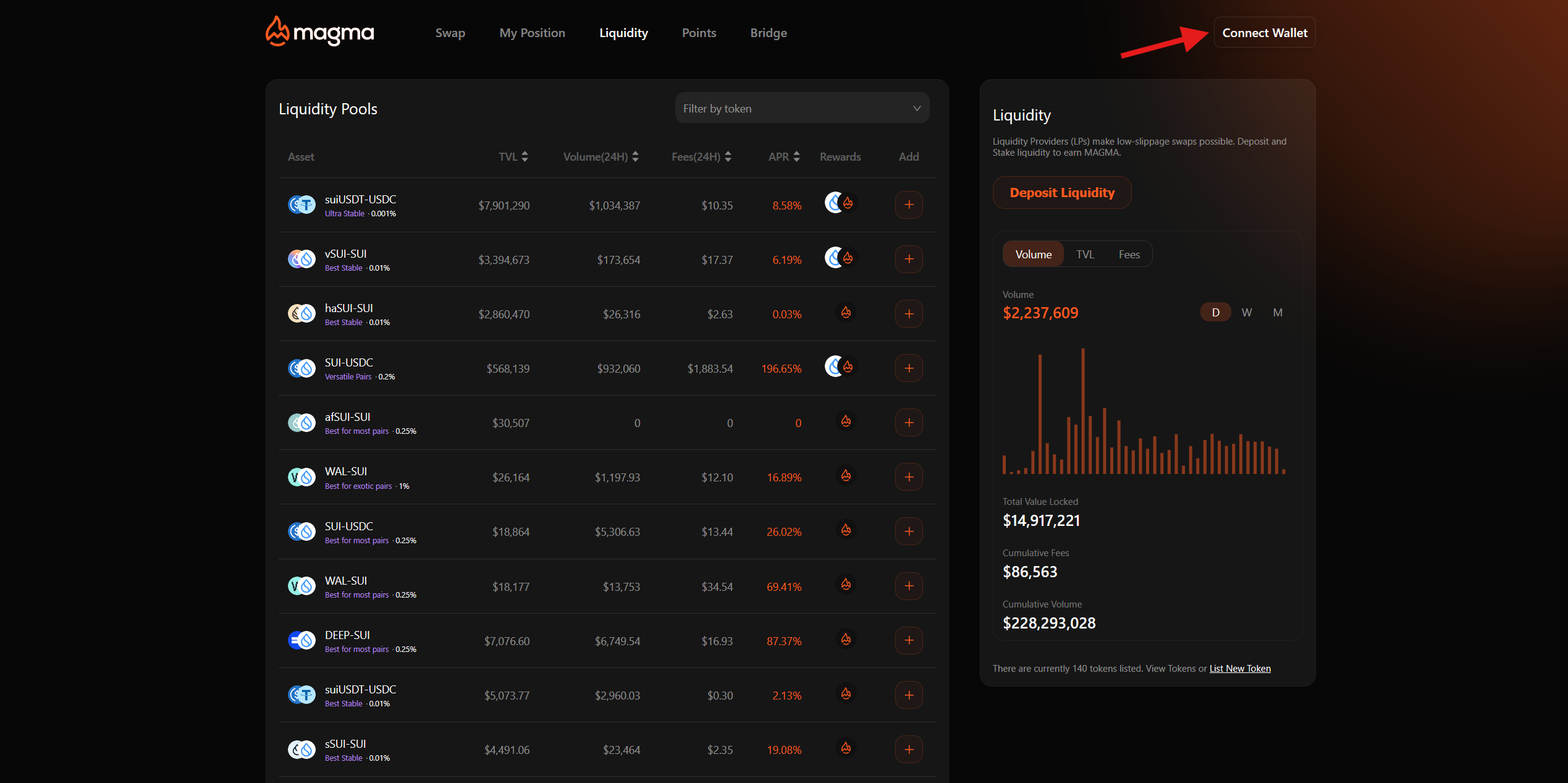Click the $228,293,028 Cumulative Volume figure

1049,624
